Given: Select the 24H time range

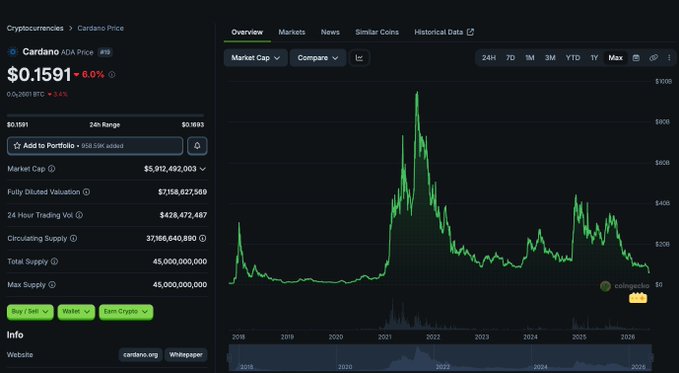Looking at the screenshot, I should pos(489,58).
